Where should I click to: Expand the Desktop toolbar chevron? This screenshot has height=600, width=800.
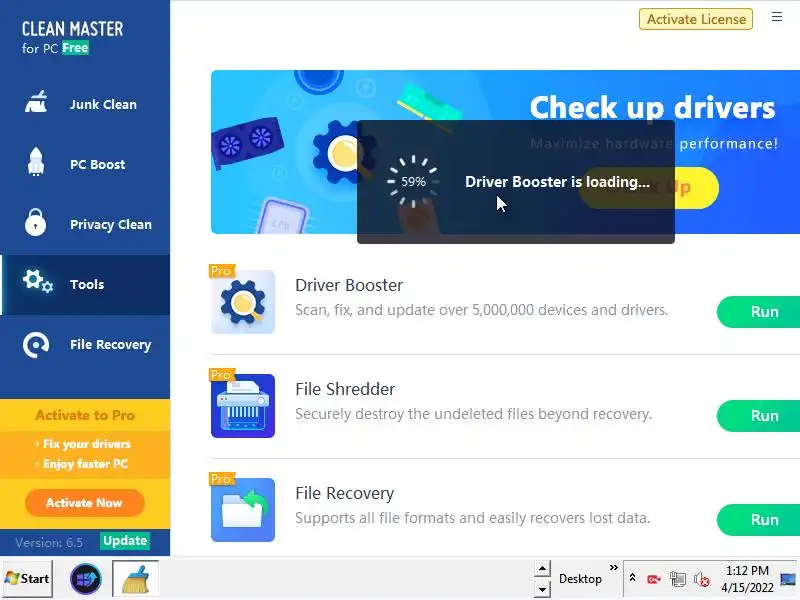point(614,567)
